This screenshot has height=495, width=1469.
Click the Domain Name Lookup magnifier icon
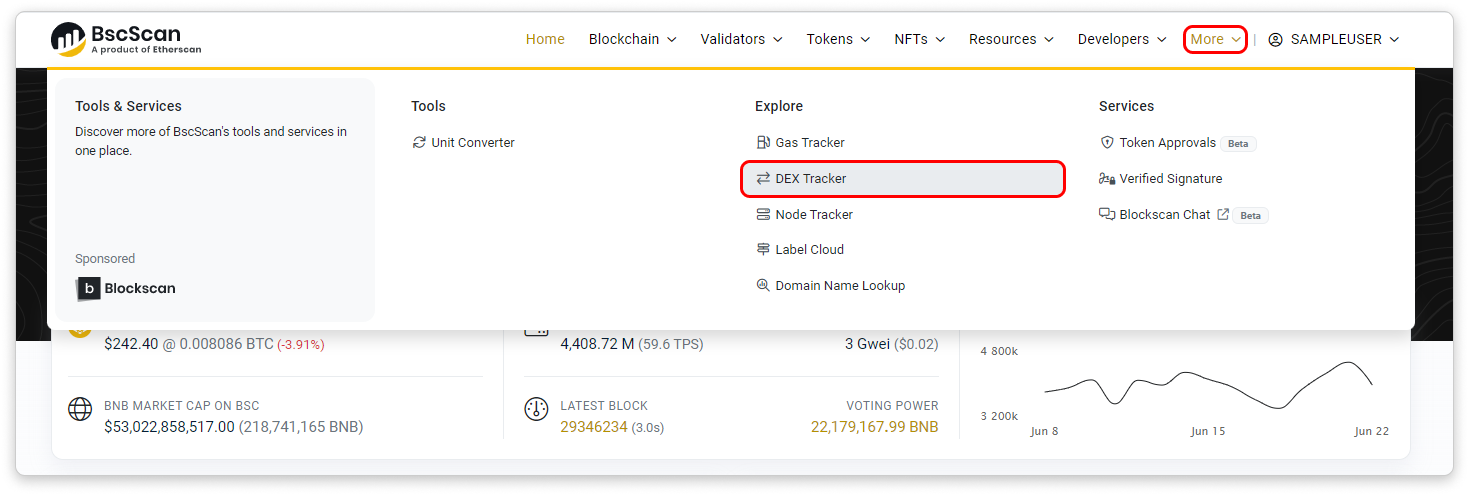[x=764, y=286]
